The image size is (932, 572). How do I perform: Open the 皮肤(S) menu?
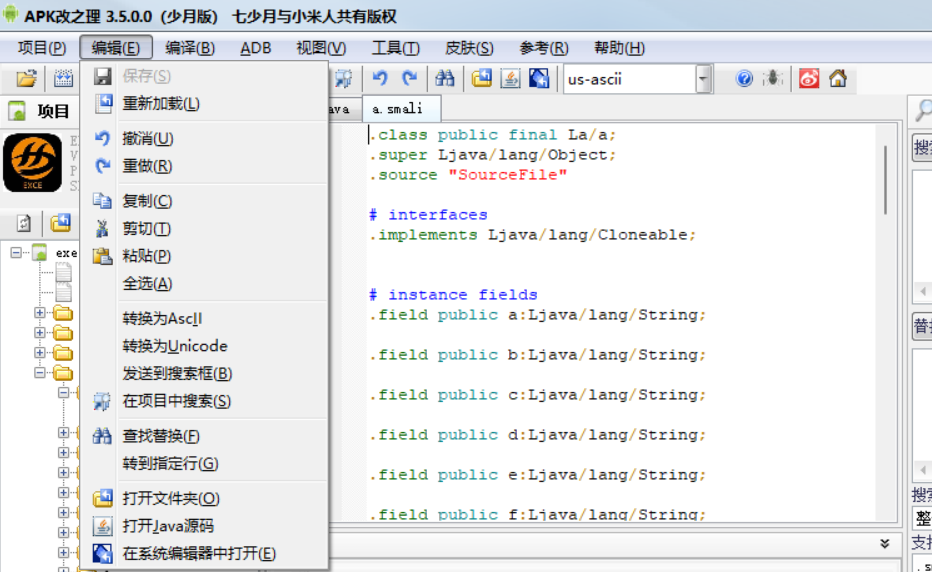(x=469, y=48)
